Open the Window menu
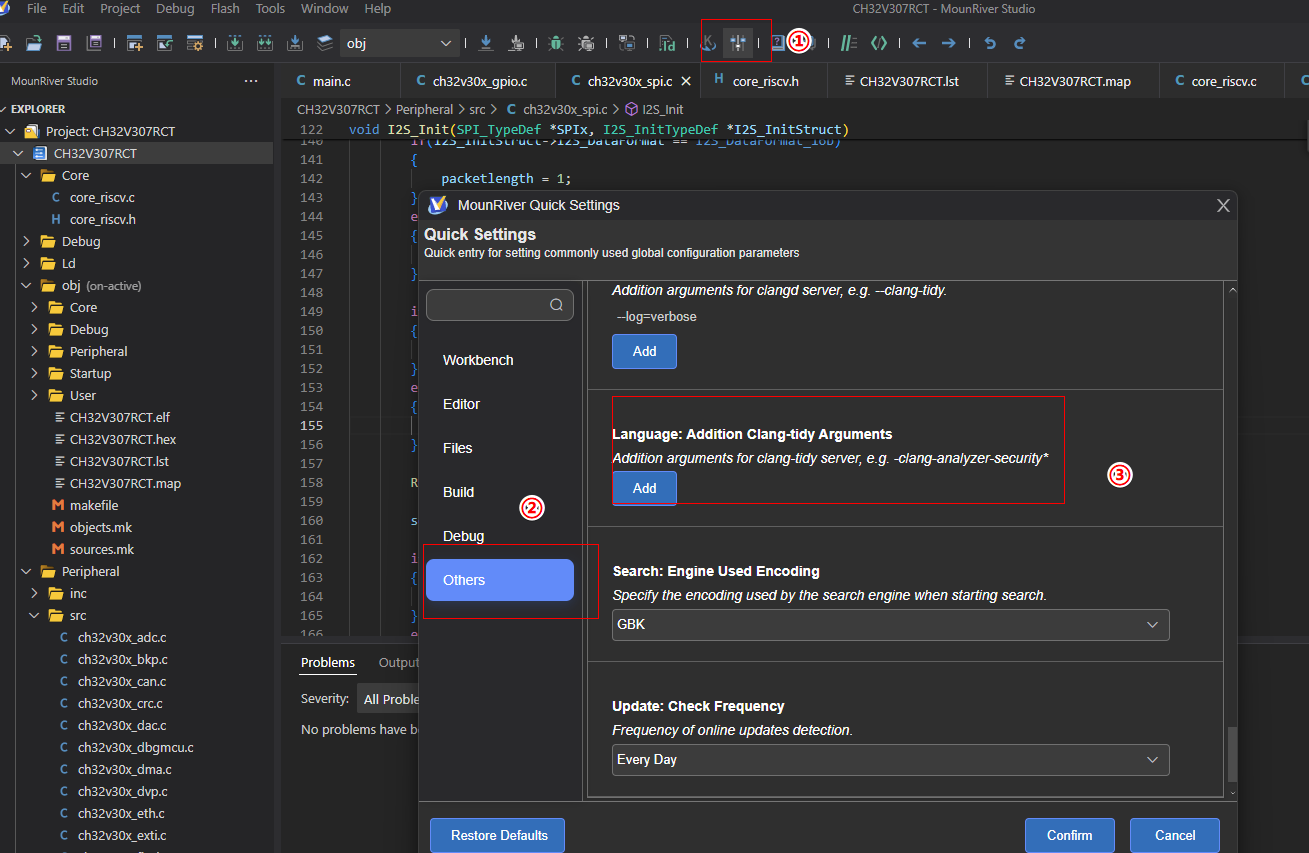 pyautogui.click(x=325, y=8)
